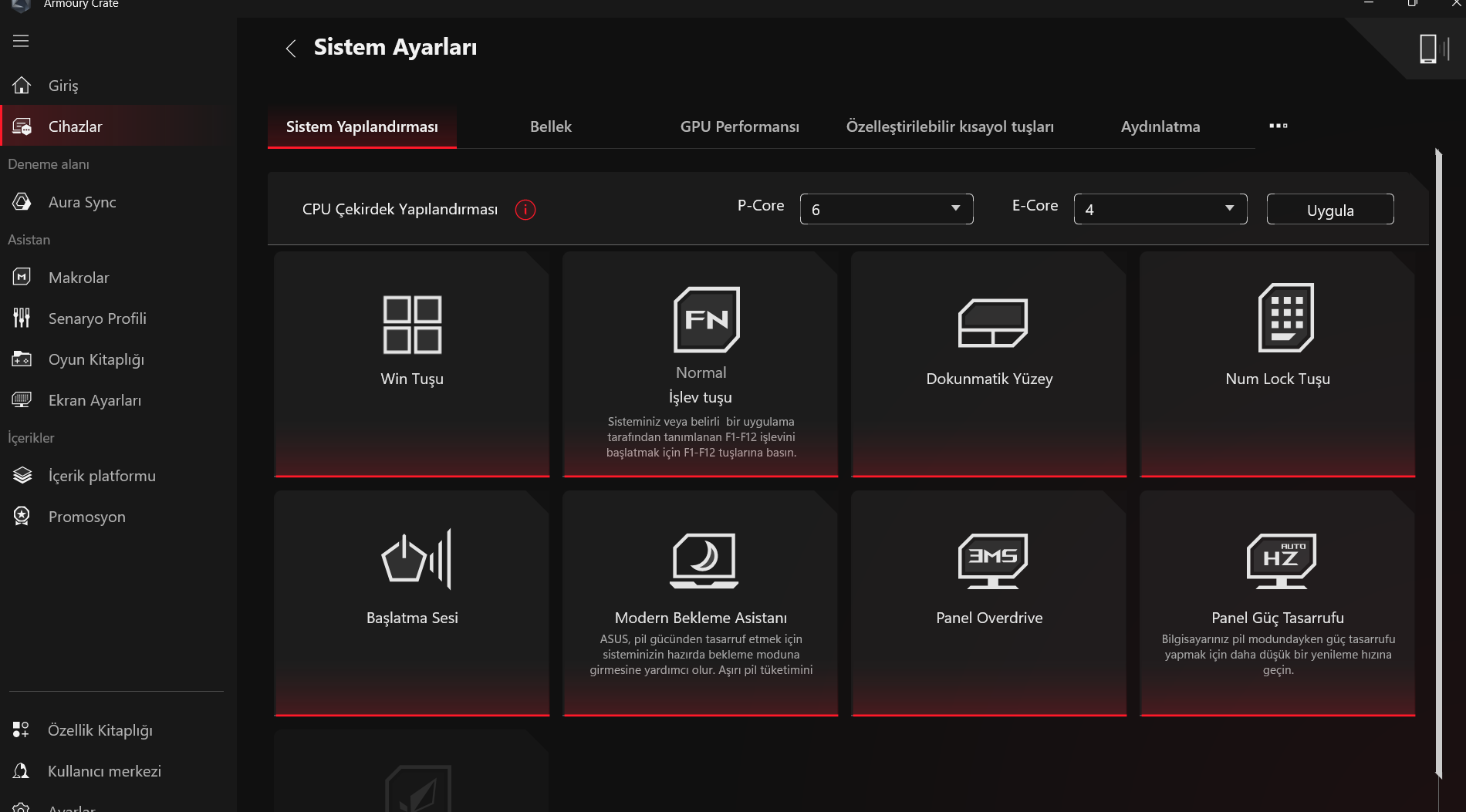The image size is (1466, 812).
Task: Click the Panel Overdrive card label
Action: 989,618
